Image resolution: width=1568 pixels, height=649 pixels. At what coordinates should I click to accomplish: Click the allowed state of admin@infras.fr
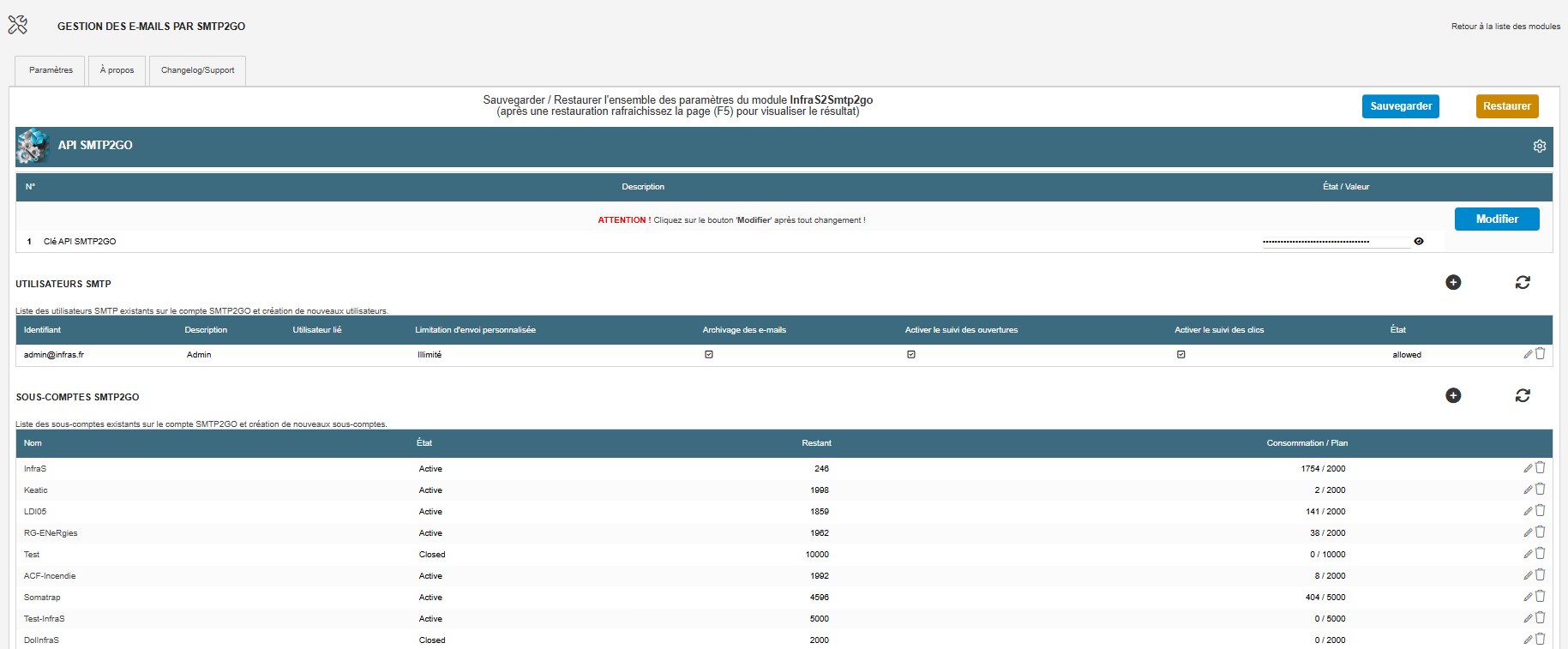point(1407,355)
